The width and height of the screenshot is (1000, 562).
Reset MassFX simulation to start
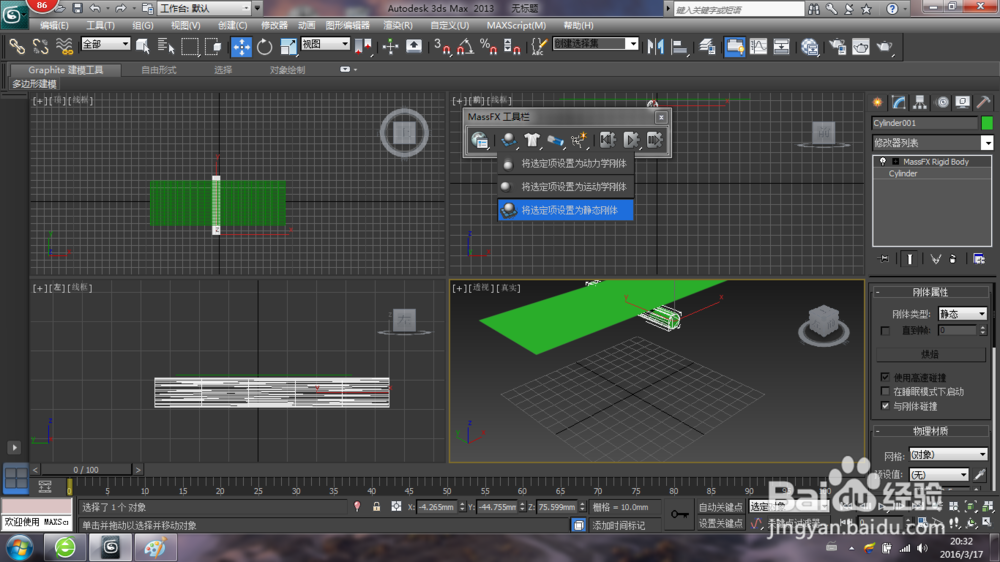click(x=607, y=140)
